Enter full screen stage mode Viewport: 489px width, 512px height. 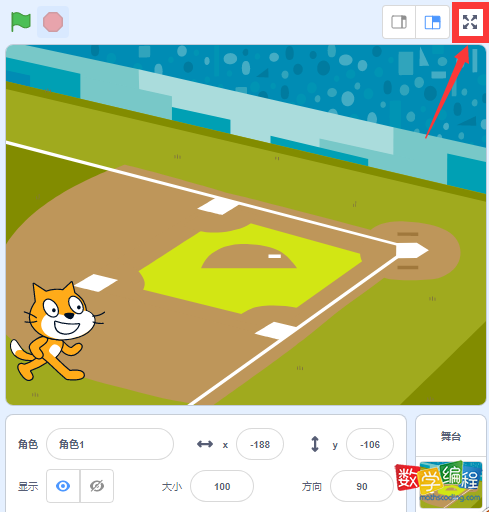(470, 22)
